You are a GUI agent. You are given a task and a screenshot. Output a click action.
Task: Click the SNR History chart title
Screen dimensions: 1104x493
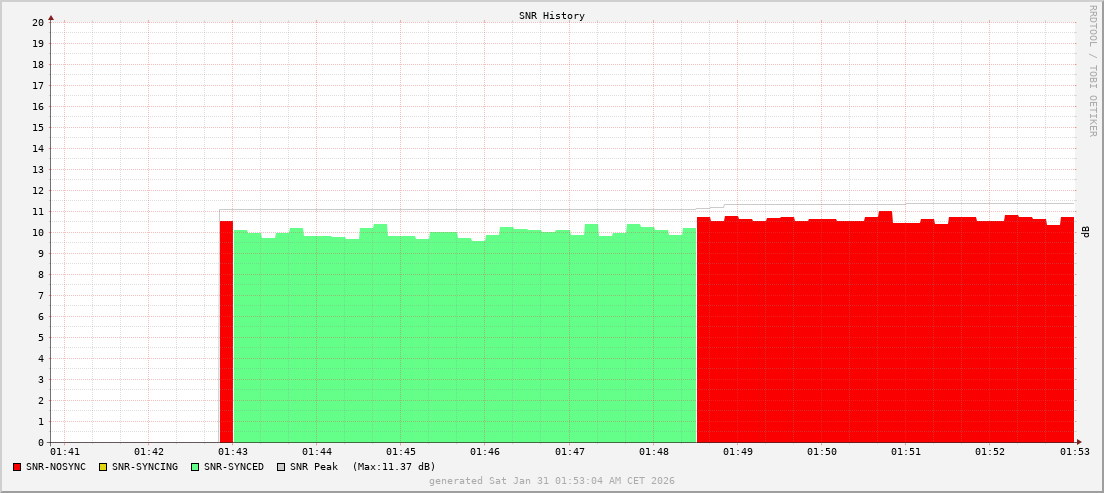point(551,16)
